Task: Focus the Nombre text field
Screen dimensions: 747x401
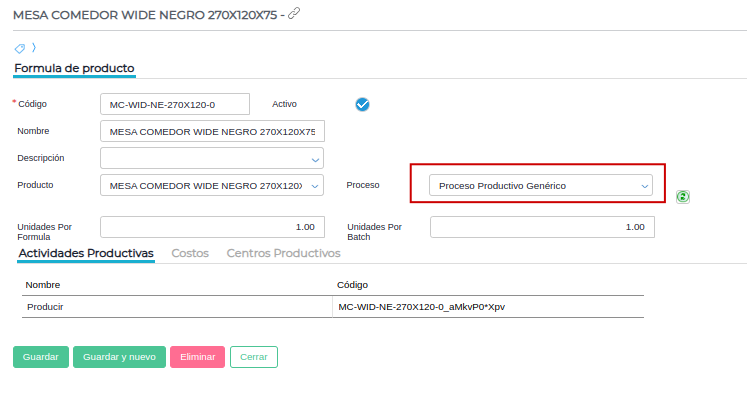Action: (212, 131)
